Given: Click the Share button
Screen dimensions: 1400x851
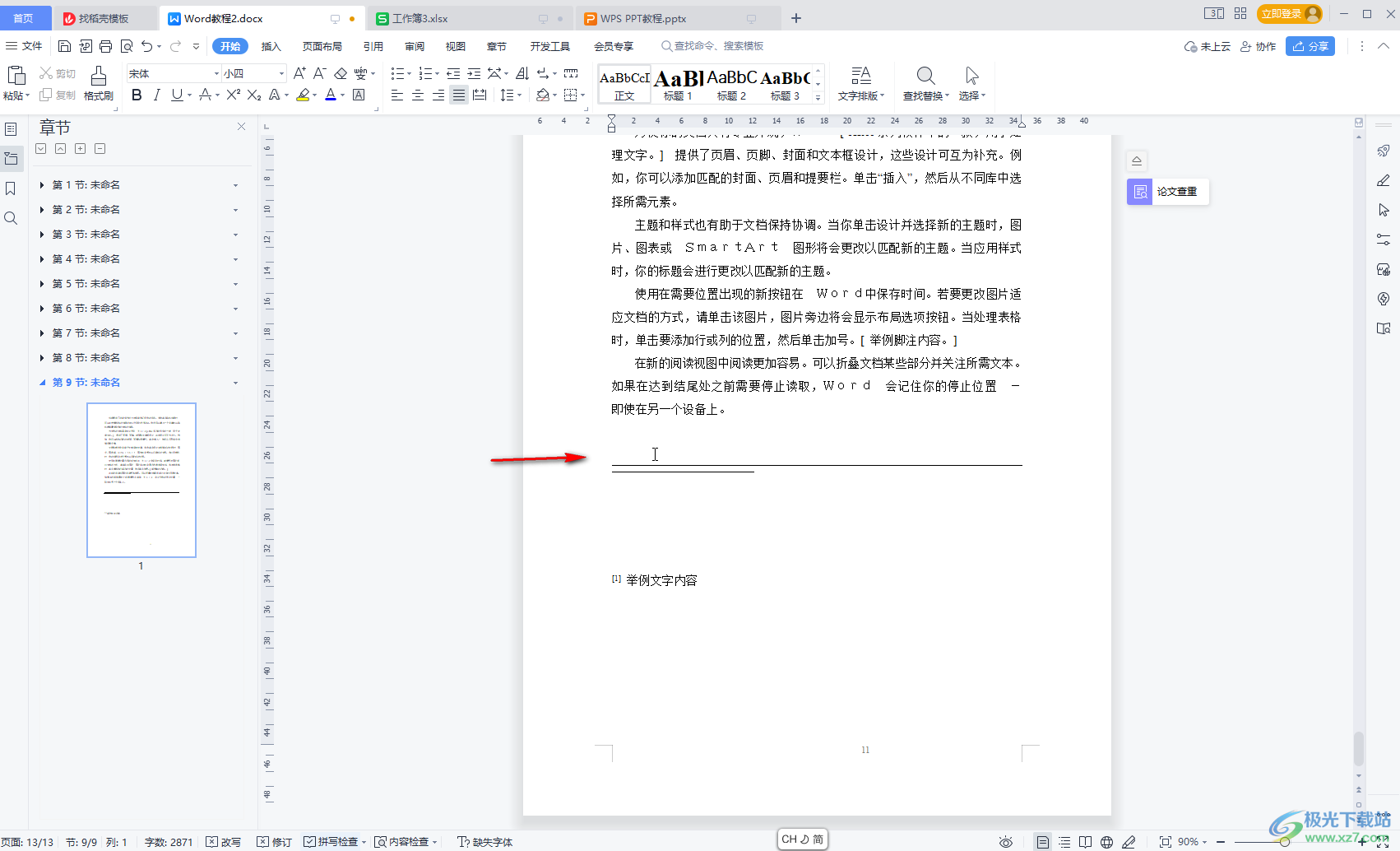Looking at the screenshot, I should (x=1310, y=46).
